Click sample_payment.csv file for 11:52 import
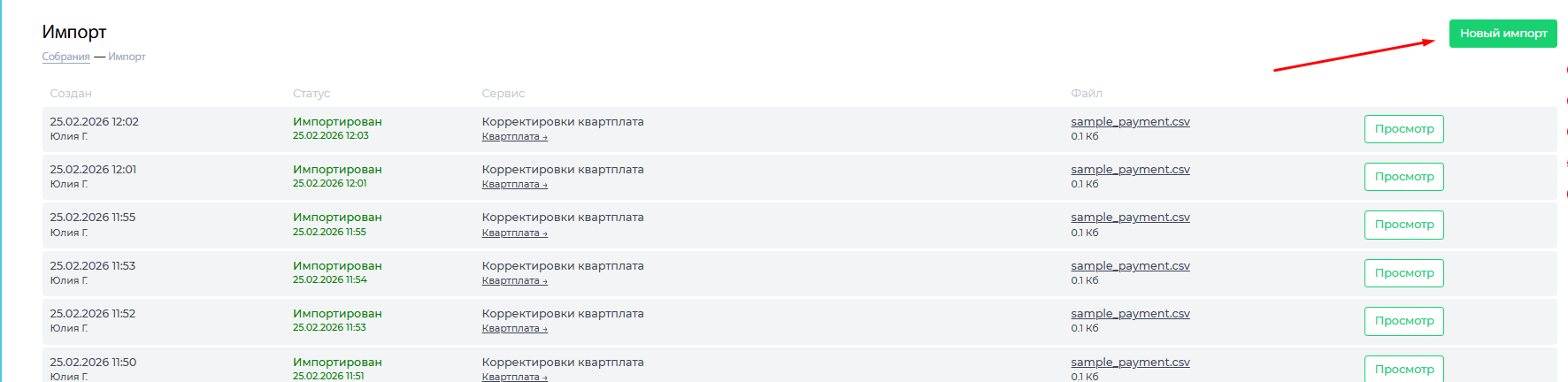 click(1130, 314)
